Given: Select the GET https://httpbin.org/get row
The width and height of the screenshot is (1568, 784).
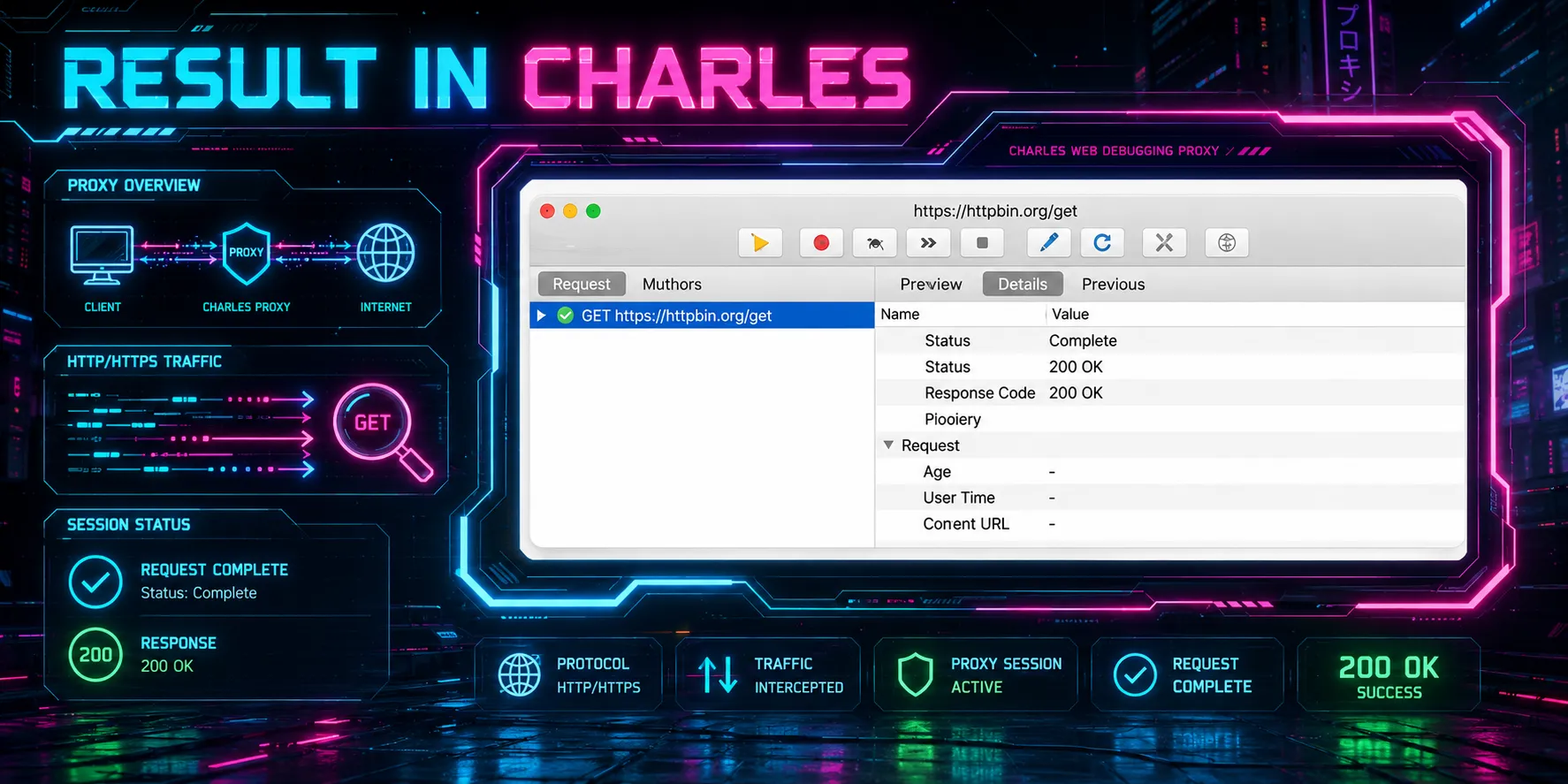Looking at the screenshot, I should [x=702, y=316].
